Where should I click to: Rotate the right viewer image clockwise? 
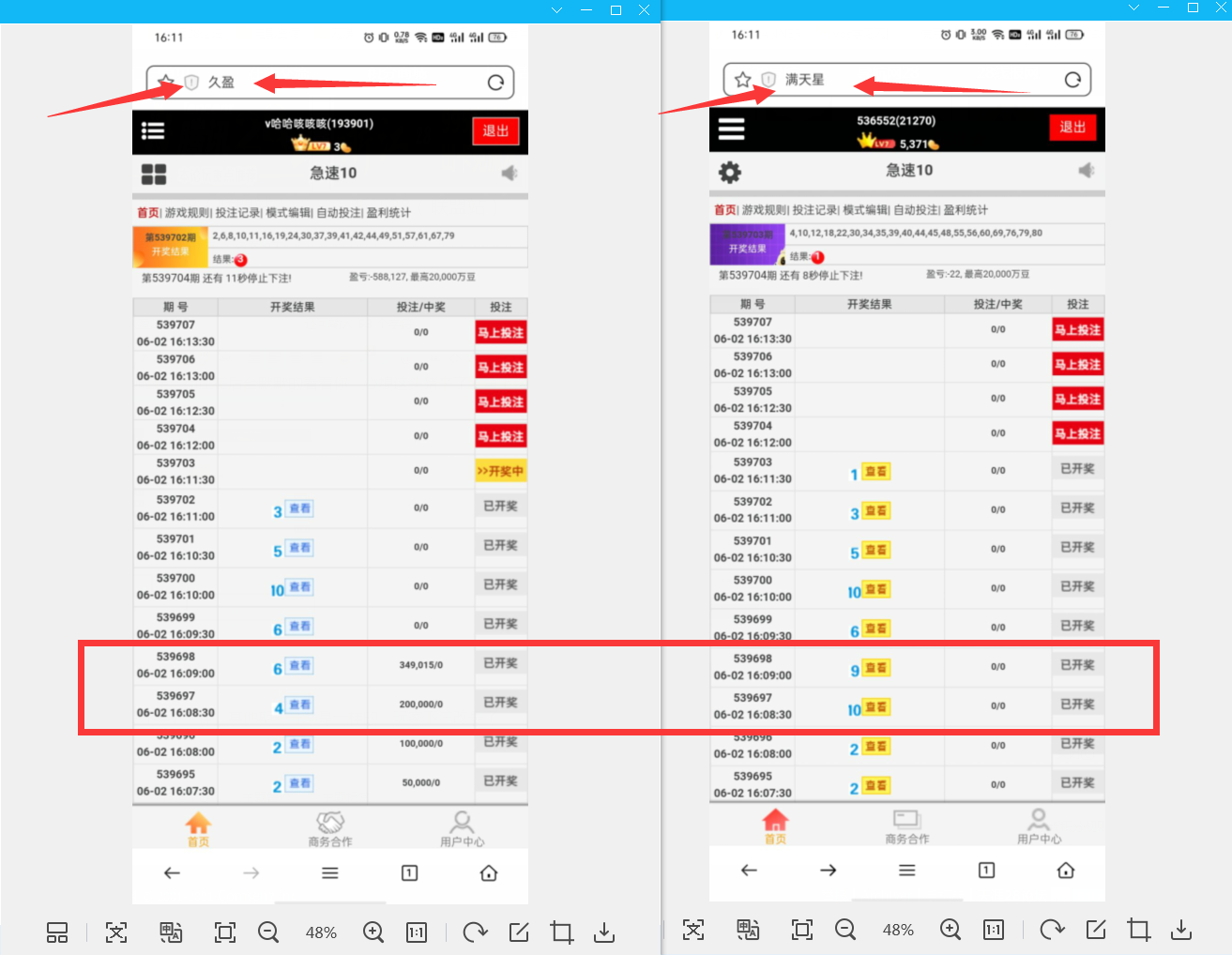click(1052, 930)
